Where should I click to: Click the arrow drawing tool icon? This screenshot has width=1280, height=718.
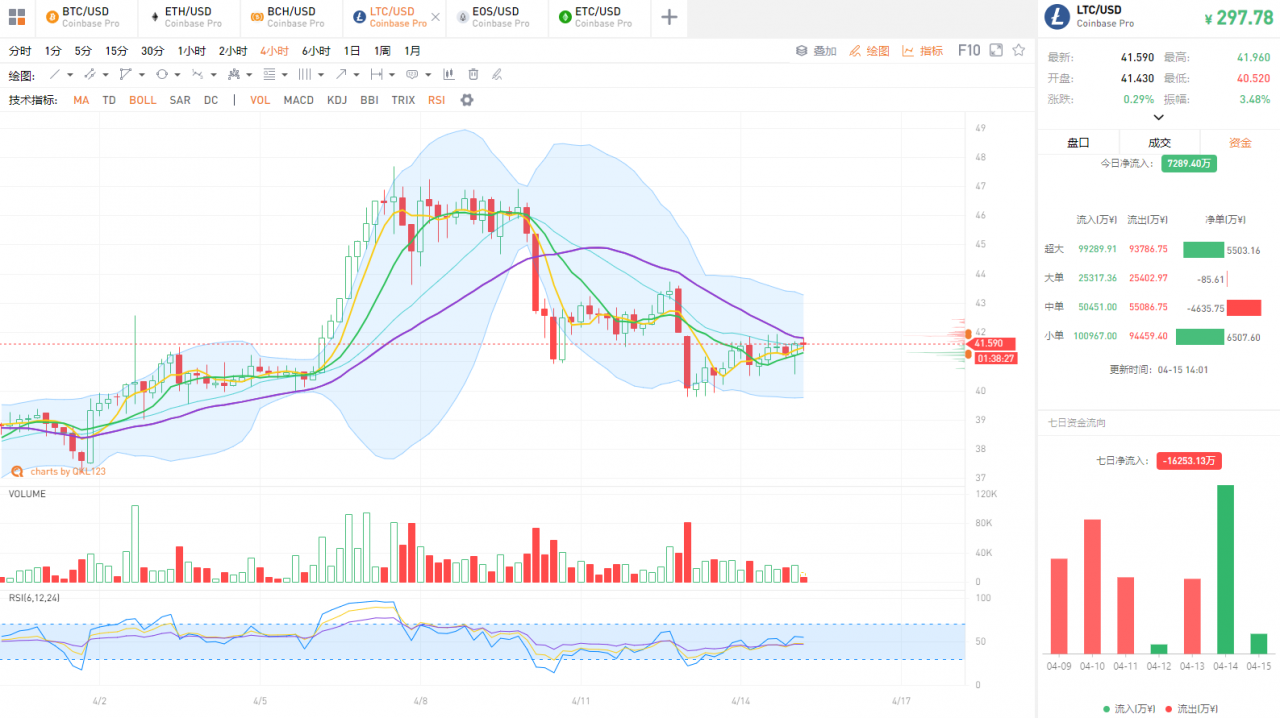(x=342, y=74)
